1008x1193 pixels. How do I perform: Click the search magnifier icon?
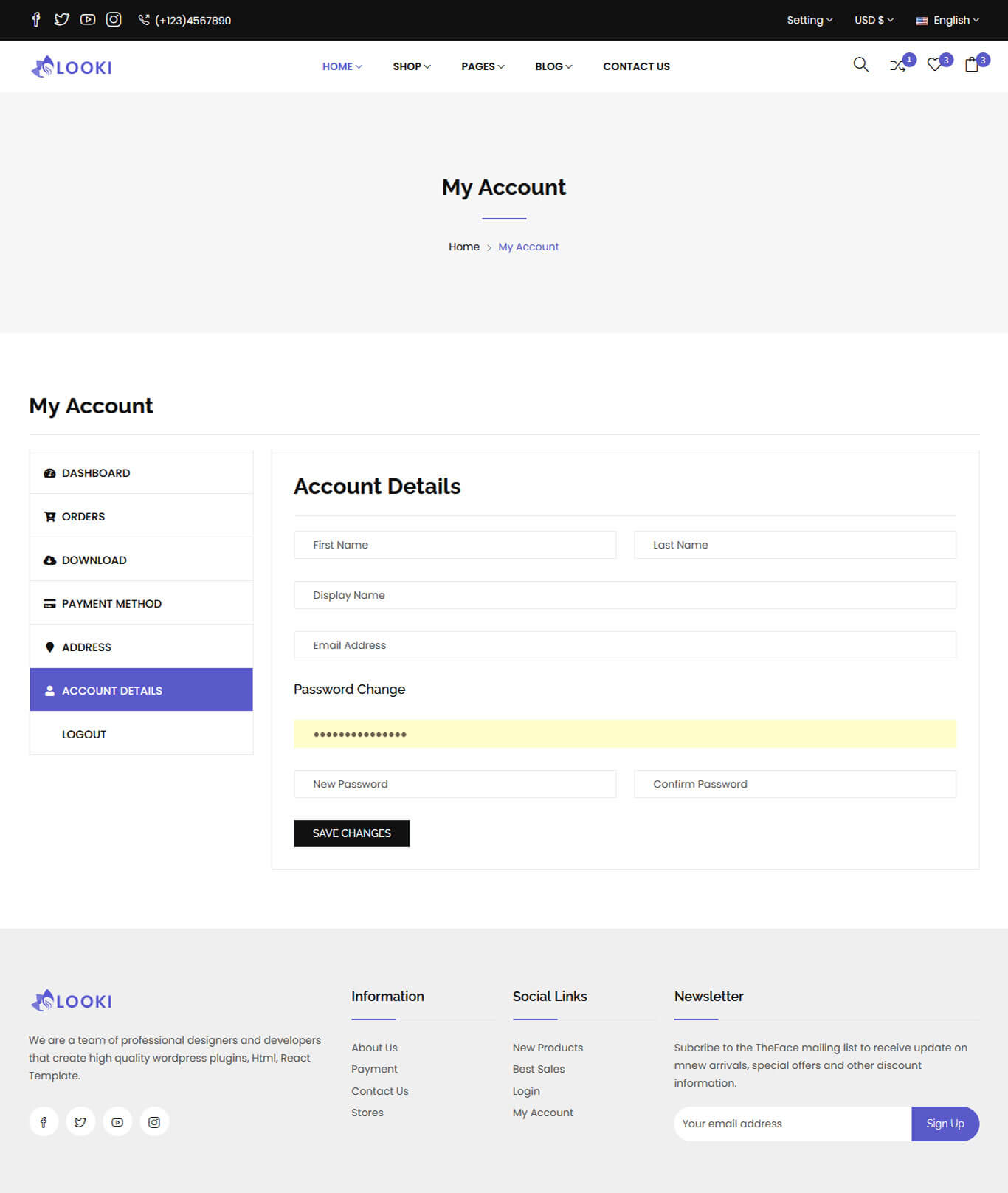click(860, 65)
